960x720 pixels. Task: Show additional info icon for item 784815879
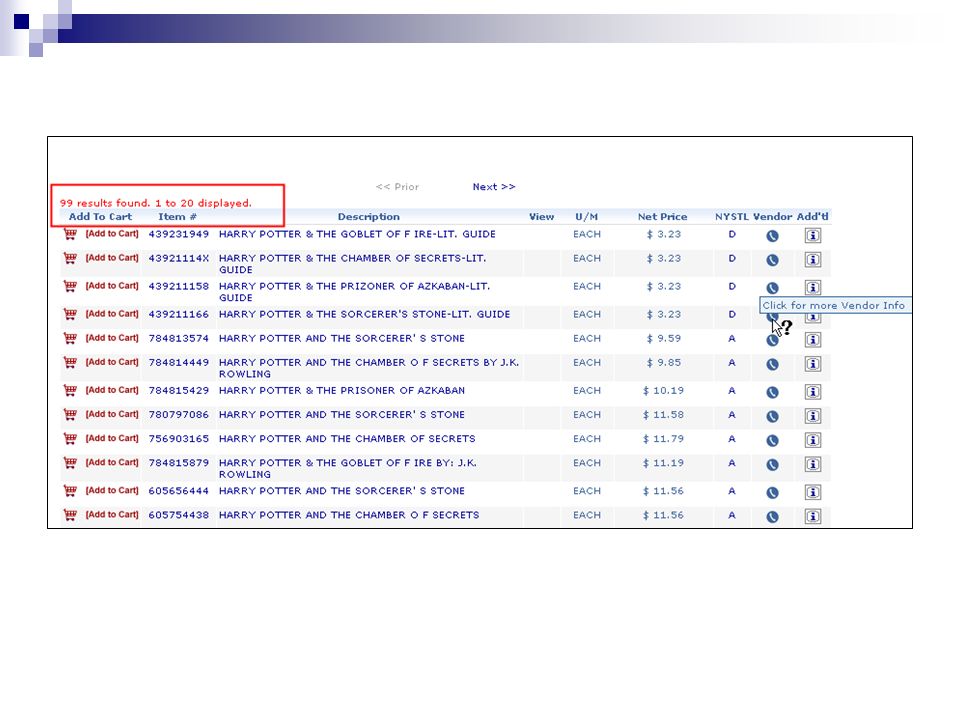pos(812,465)
